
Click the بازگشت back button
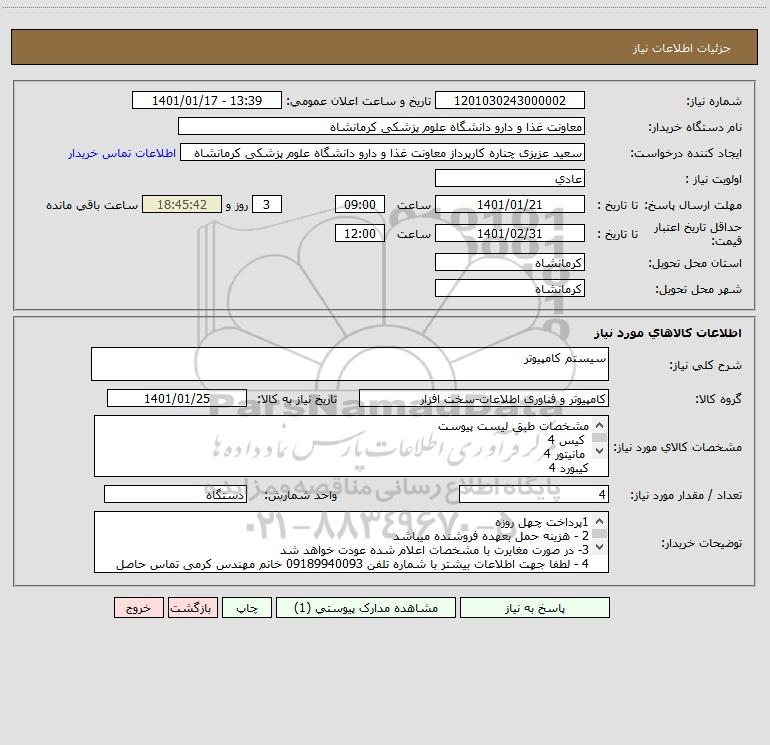coord(192,608)
